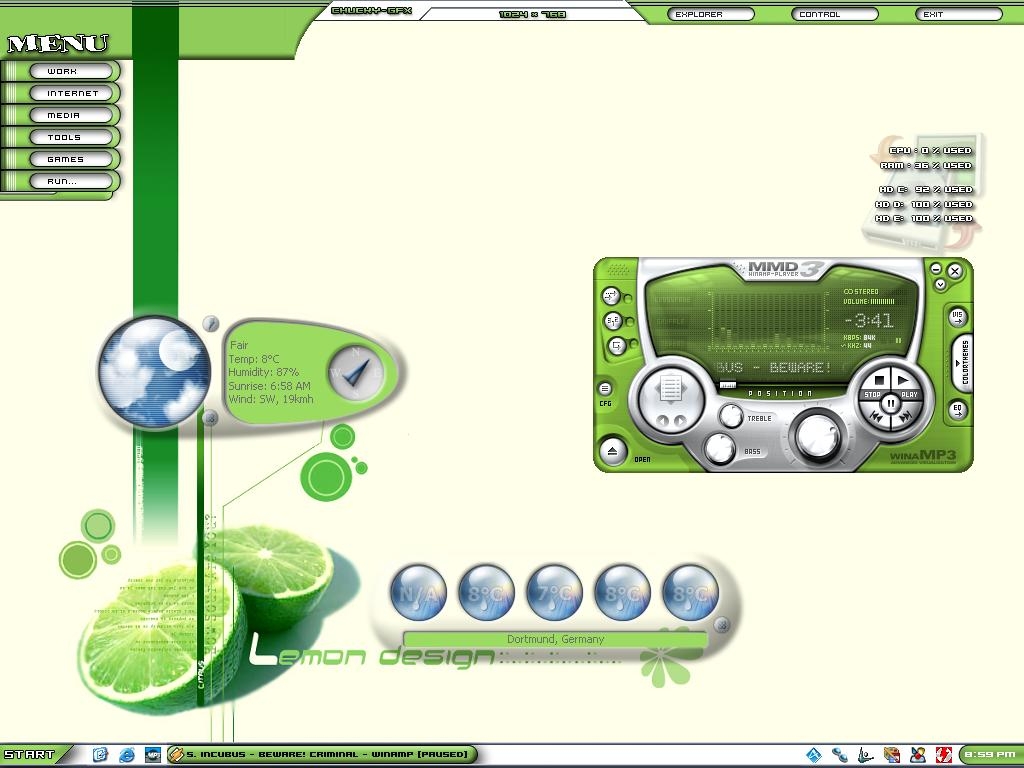This screenshot has width=1024, height=768.
Task: Toggle repeat with the loop-arrow button
Action: tap(617, 345)
